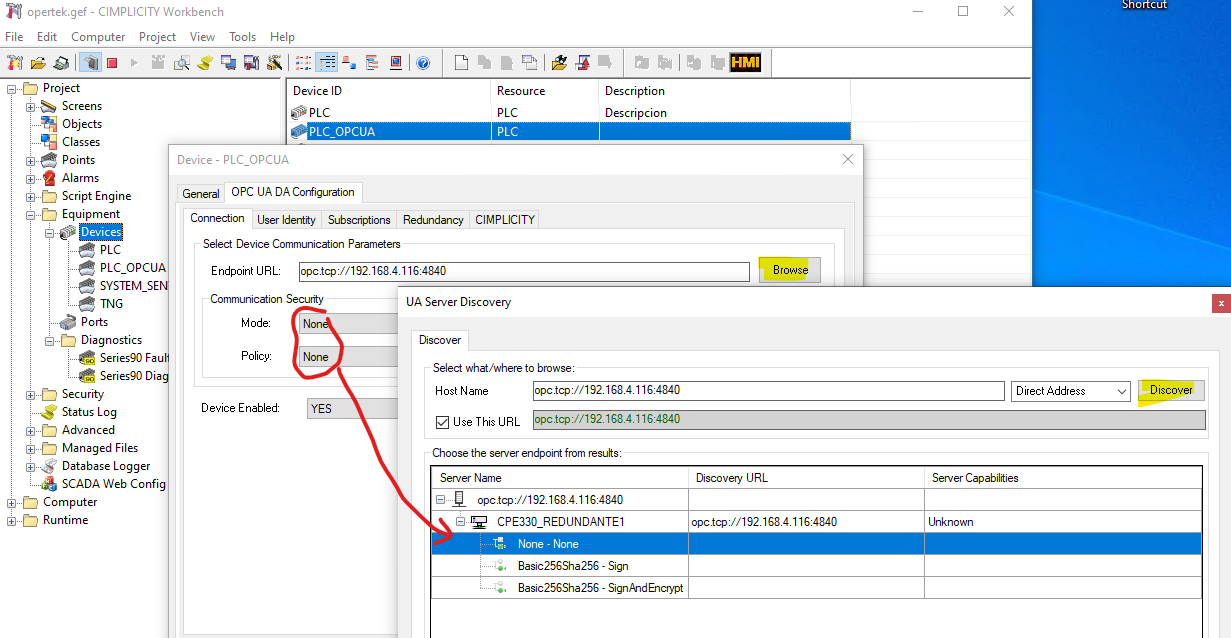
Task: Expand the Screens tree node
Action: pos(31,106)
